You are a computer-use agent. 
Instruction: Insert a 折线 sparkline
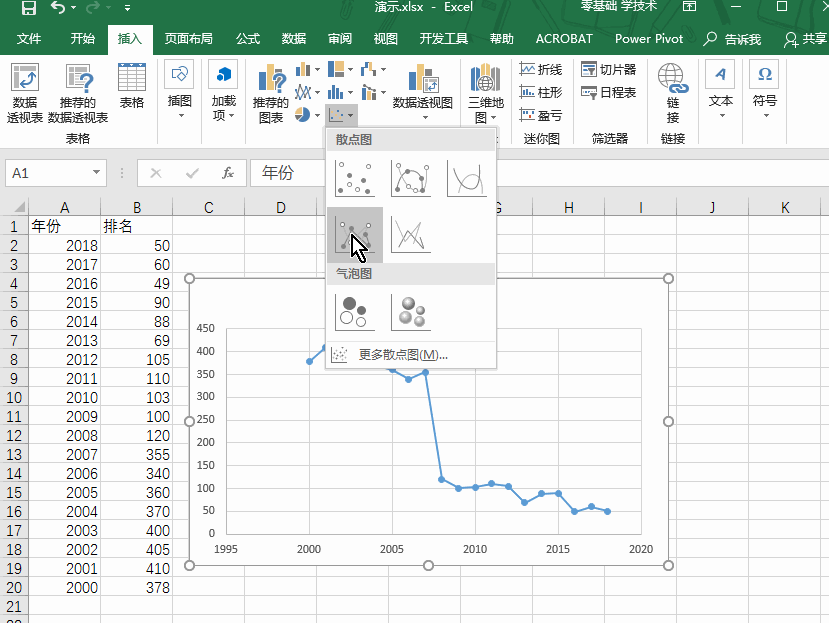(540, 69)
